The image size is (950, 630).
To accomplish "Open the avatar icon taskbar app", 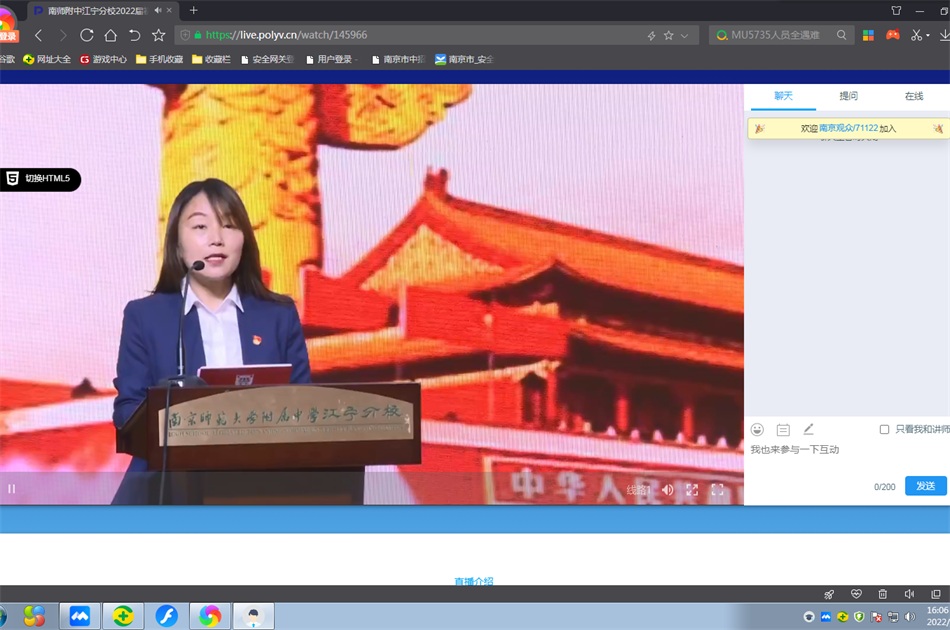I will pyautogui.click(x=254, y=616).
